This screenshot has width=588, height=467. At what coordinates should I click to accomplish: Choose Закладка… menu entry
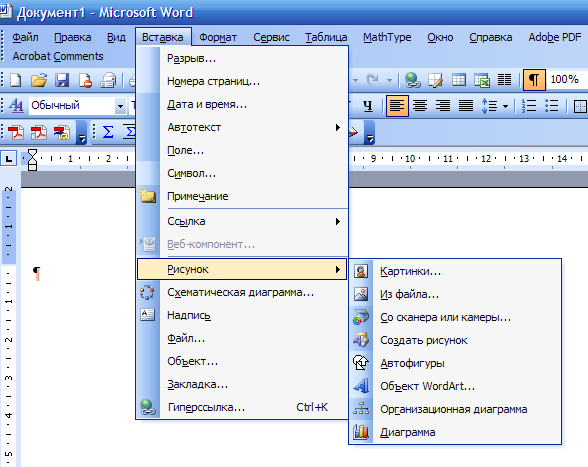[242, 384]
